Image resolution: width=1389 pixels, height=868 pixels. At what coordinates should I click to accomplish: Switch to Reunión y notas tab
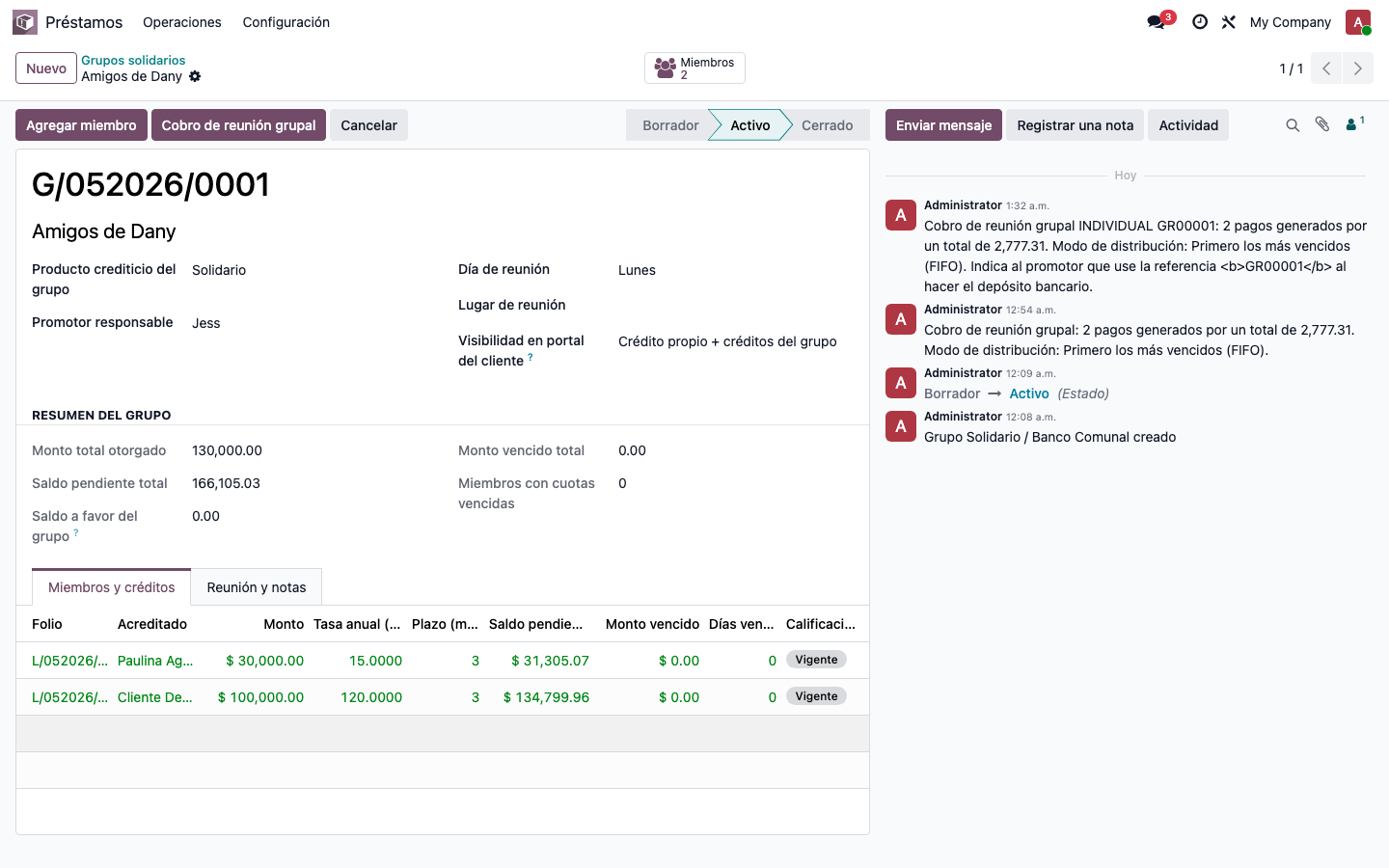click(x=257, y=587)
